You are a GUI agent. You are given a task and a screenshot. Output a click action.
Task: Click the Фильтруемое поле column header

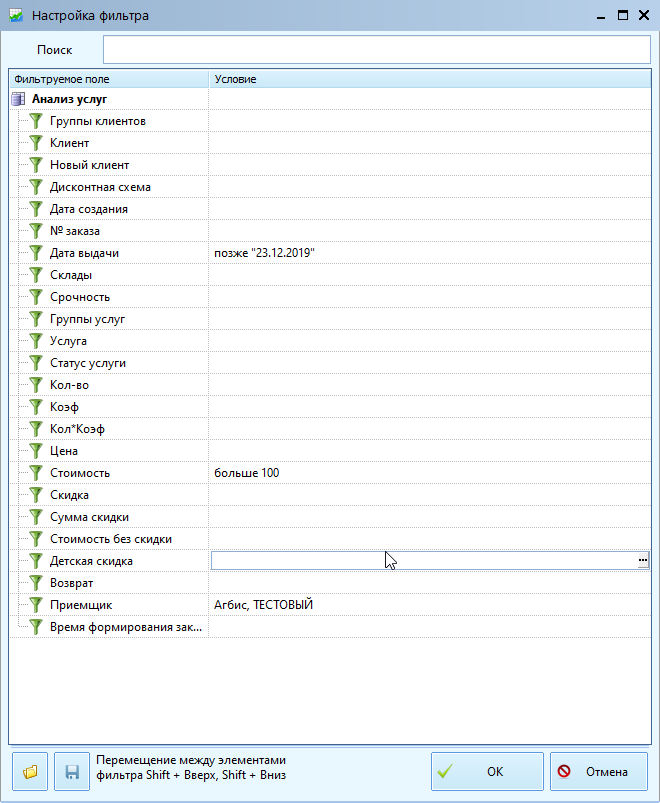coord(109,79)
